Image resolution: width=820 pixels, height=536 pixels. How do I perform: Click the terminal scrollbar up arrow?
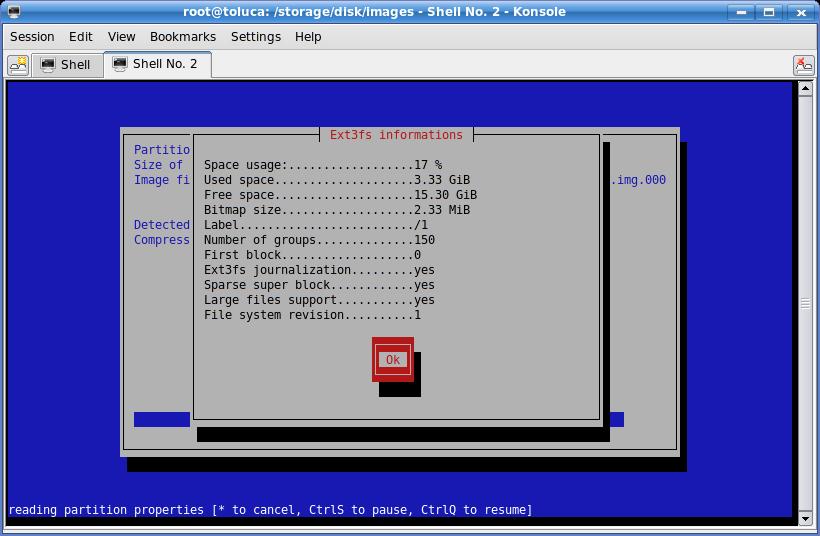[x=806, y=89]
